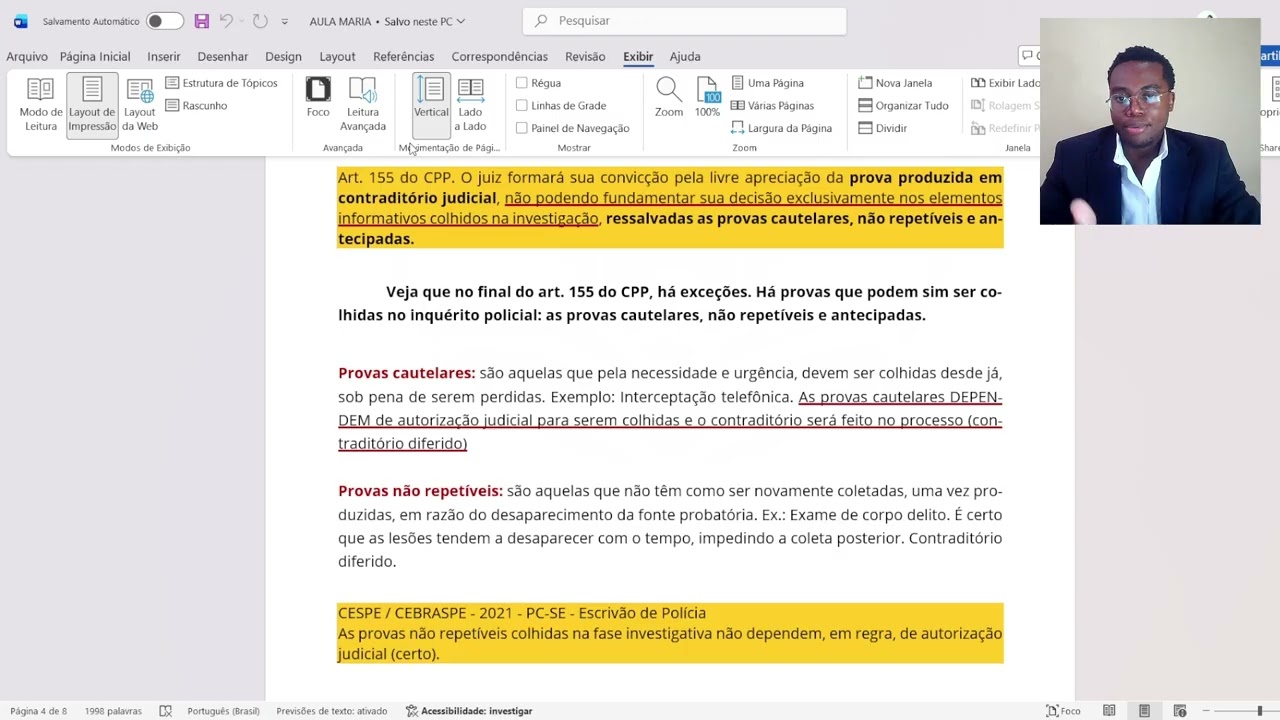Click the text 'Provas não repetíveis:'
The height and width of the screenshot is (720, 1280).
[420, 491]
